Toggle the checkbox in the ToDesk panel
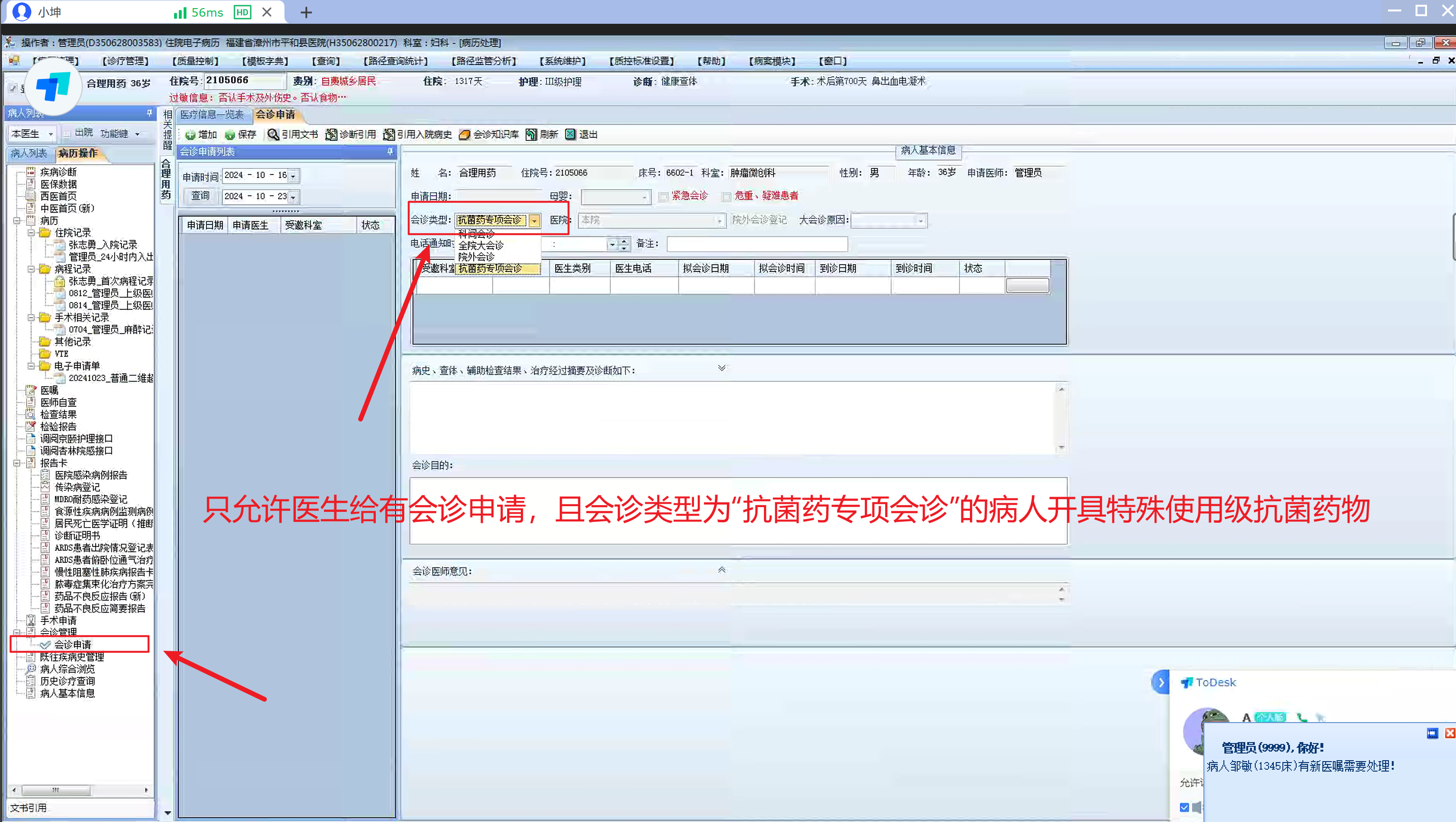Image resolution: width=1456 pixels, height=822 pixels. tap(1184, 807)
